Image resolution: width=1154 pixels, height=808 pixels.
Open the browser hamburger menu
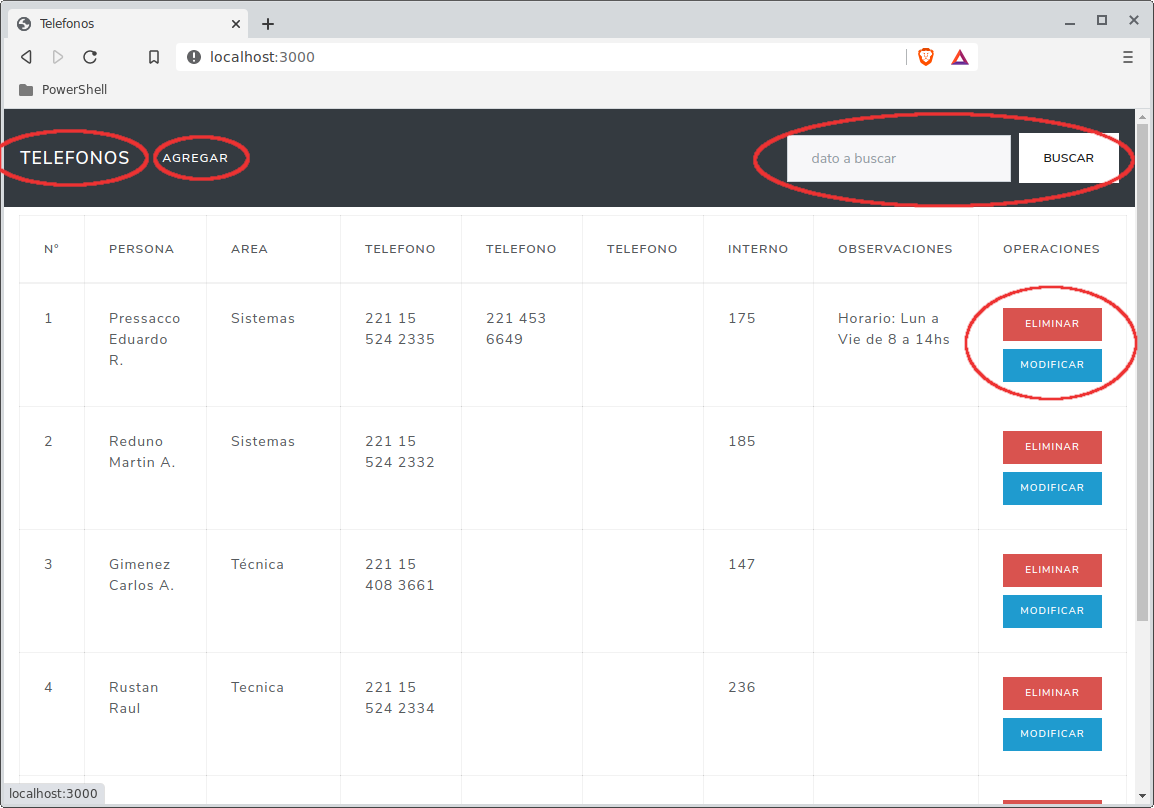[x=1128, y=57]
